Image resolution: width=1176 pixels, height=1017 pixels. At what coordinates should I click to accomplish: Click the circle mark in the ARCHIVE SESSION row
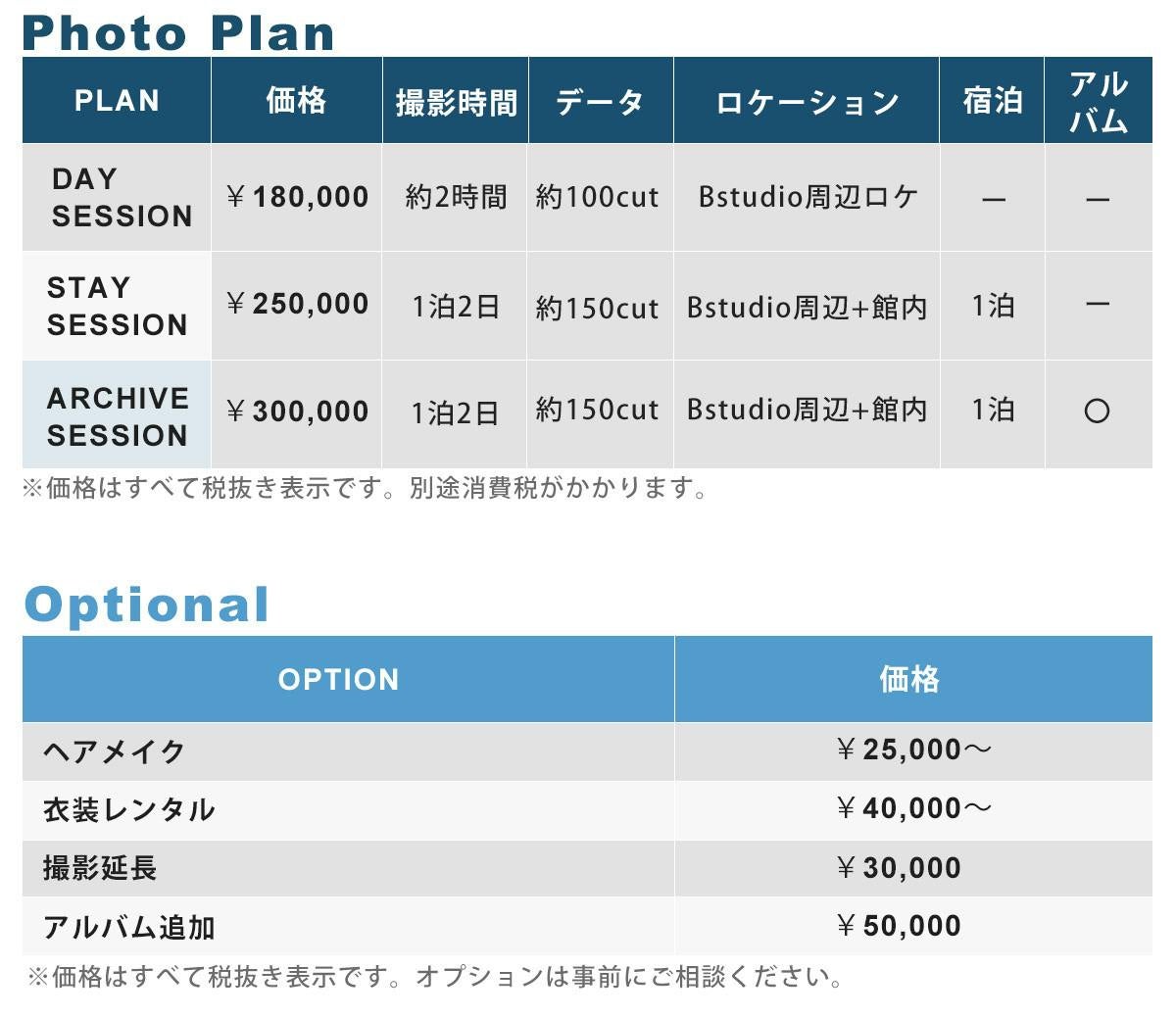coord(1097,411)
